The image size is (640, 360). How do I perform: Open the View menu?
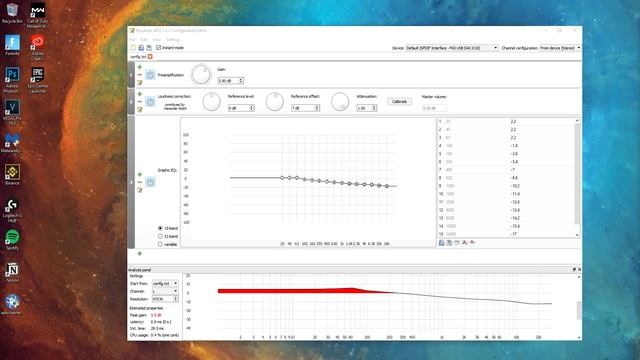coord(157,40)
